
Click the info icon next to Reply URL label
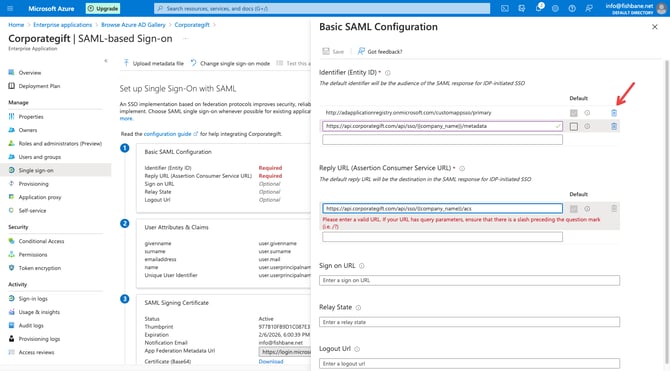[x=462, y=168]
